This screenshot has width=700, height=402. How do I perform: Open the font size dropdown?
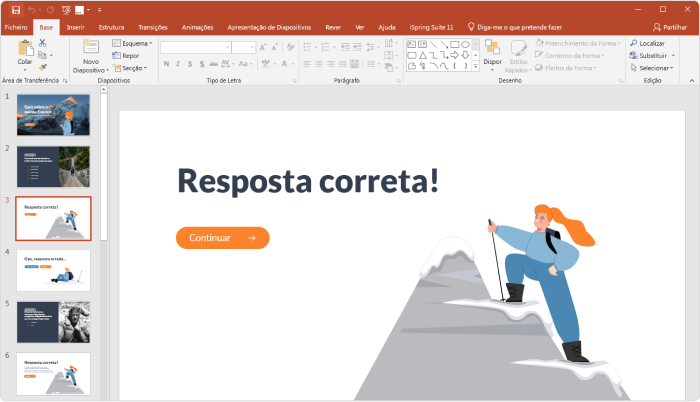[x=252, y=47]
